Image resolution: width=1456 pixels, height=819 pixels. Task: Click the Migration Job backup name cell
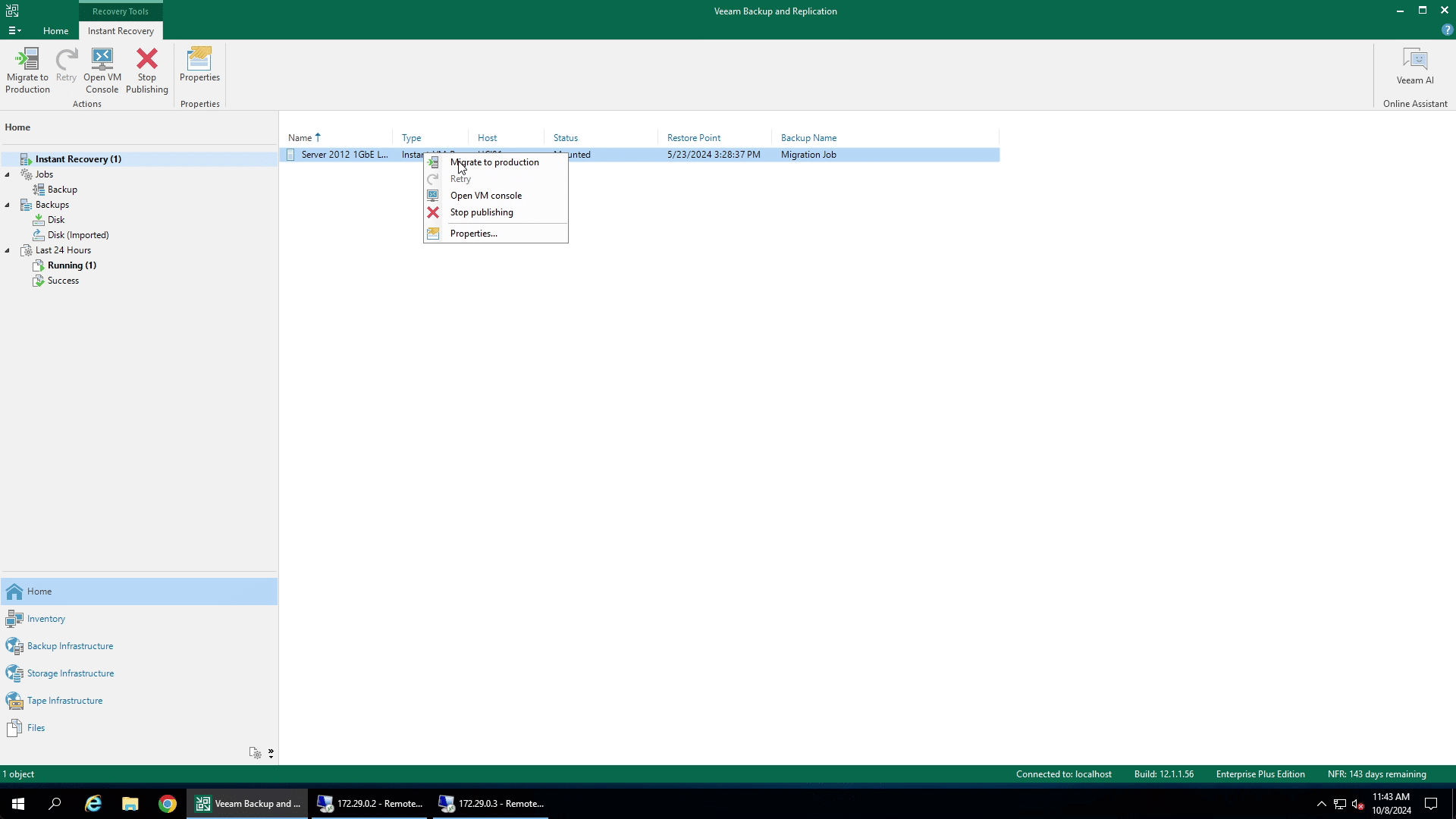tap(808, 155)
